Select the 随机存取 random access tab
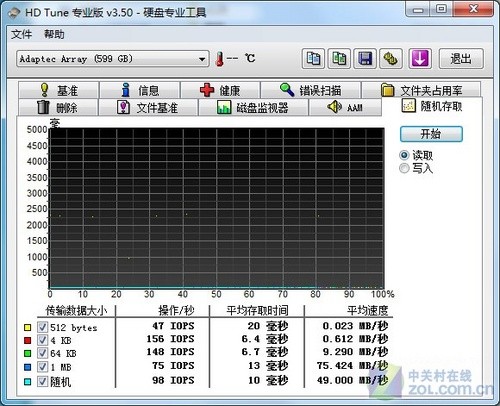500x406 pixels. click(432, 106)
